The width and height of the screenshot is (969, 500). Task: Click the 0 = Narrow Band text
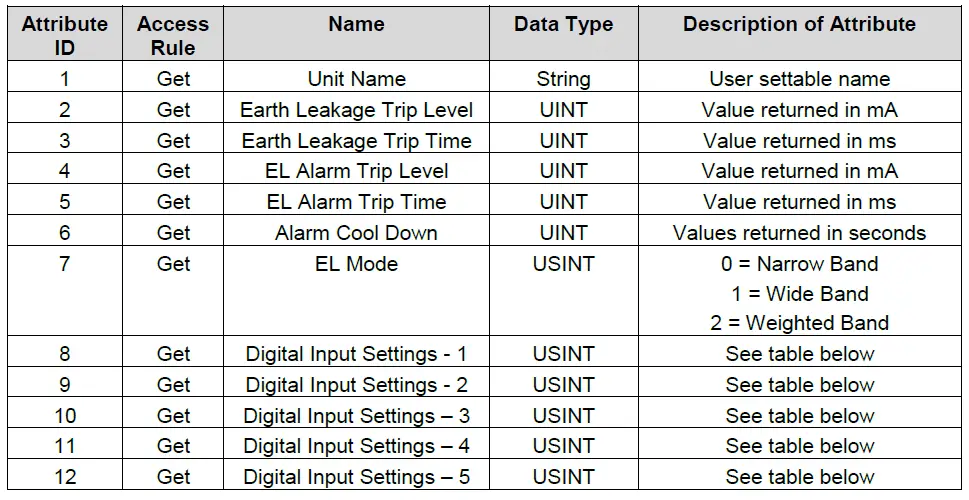(x=799, y=264)
